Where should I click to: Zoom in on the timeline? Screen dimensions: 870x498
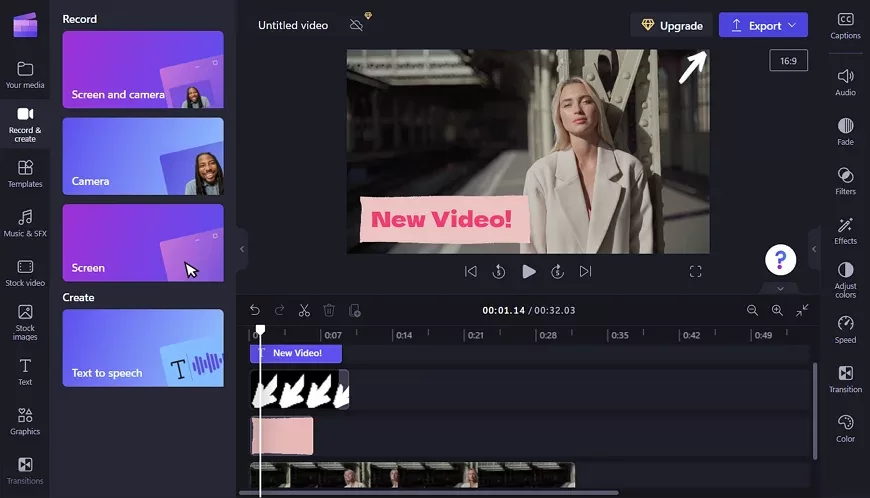[x=777, y=310]
